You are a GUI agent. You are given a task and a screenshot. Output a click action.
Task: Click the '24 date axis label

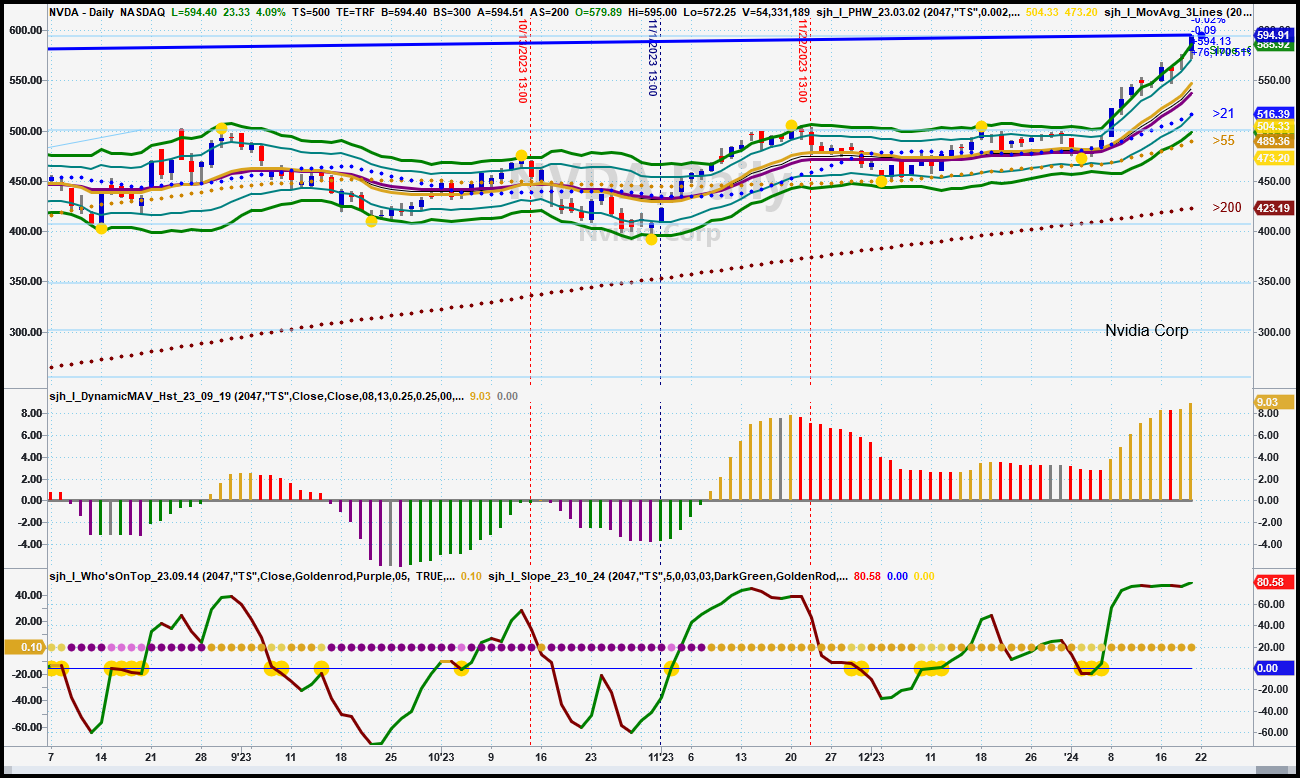pos(1071,758)
